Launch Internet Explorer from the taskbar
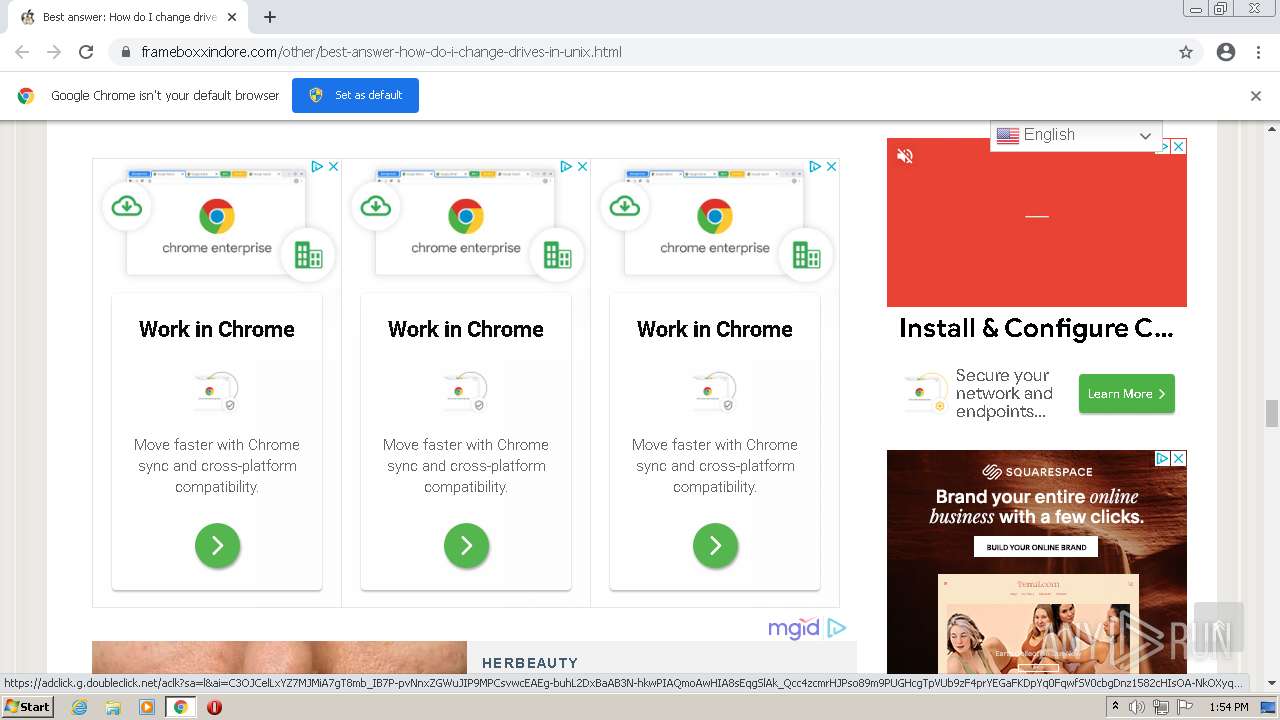 pos(80,707)
